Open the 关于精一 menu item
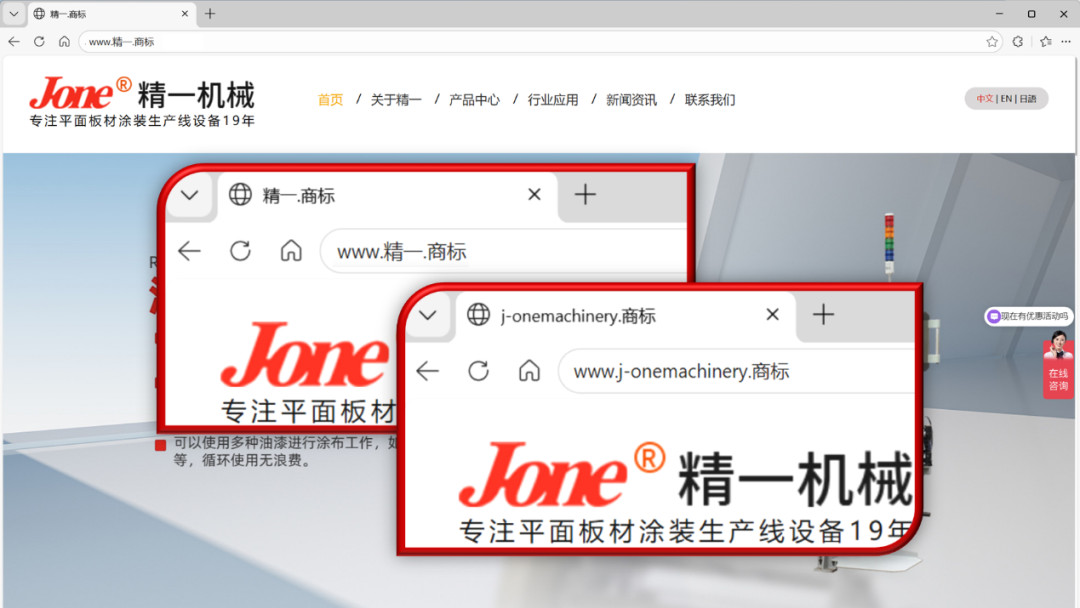 [396, 100]
